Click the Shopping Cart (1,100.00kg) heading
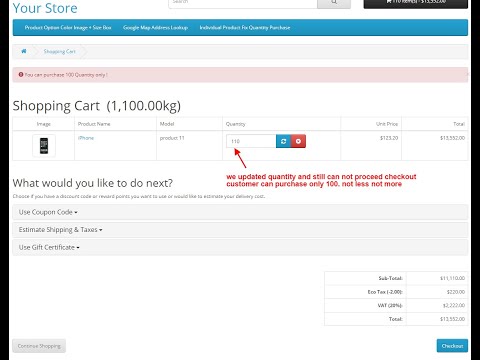 coord(97,106)
